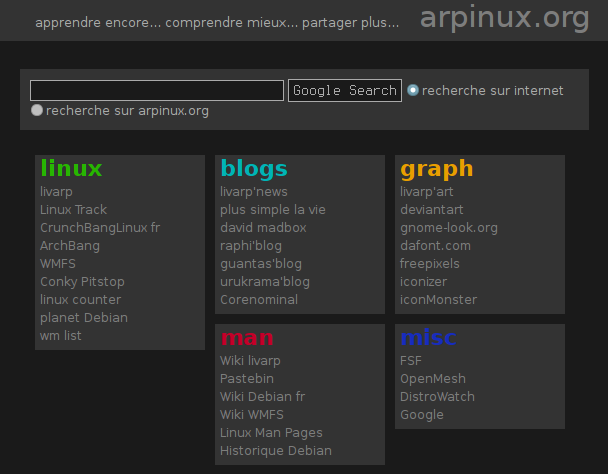
Task: Click the red 'man' heading
Action: pyautogui.click(x=247, y=338)
